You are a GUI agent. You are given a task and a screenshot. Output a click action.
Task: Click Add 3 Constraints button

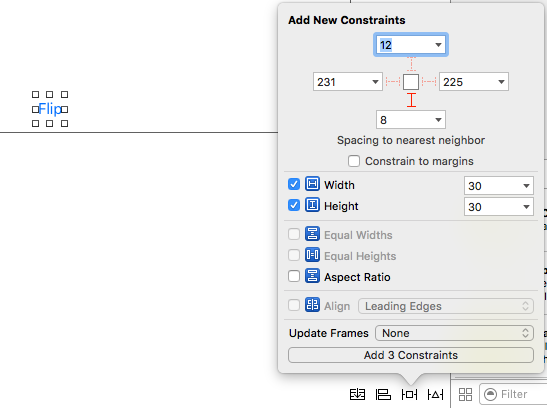click(x=411, y=355)
